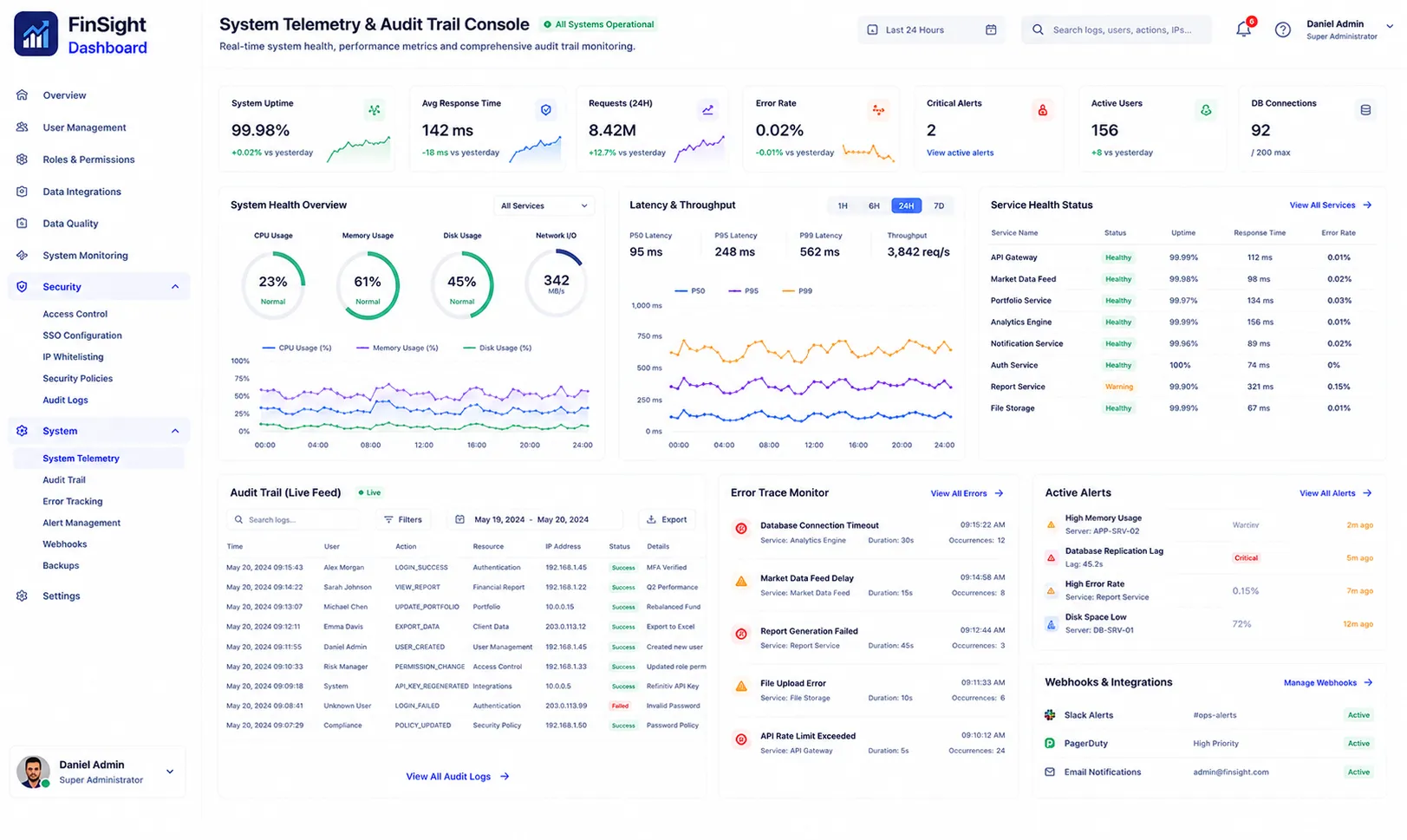Open Access Control in sidebar
This screenshot has height=840, width=1407.
coord(75,315)
